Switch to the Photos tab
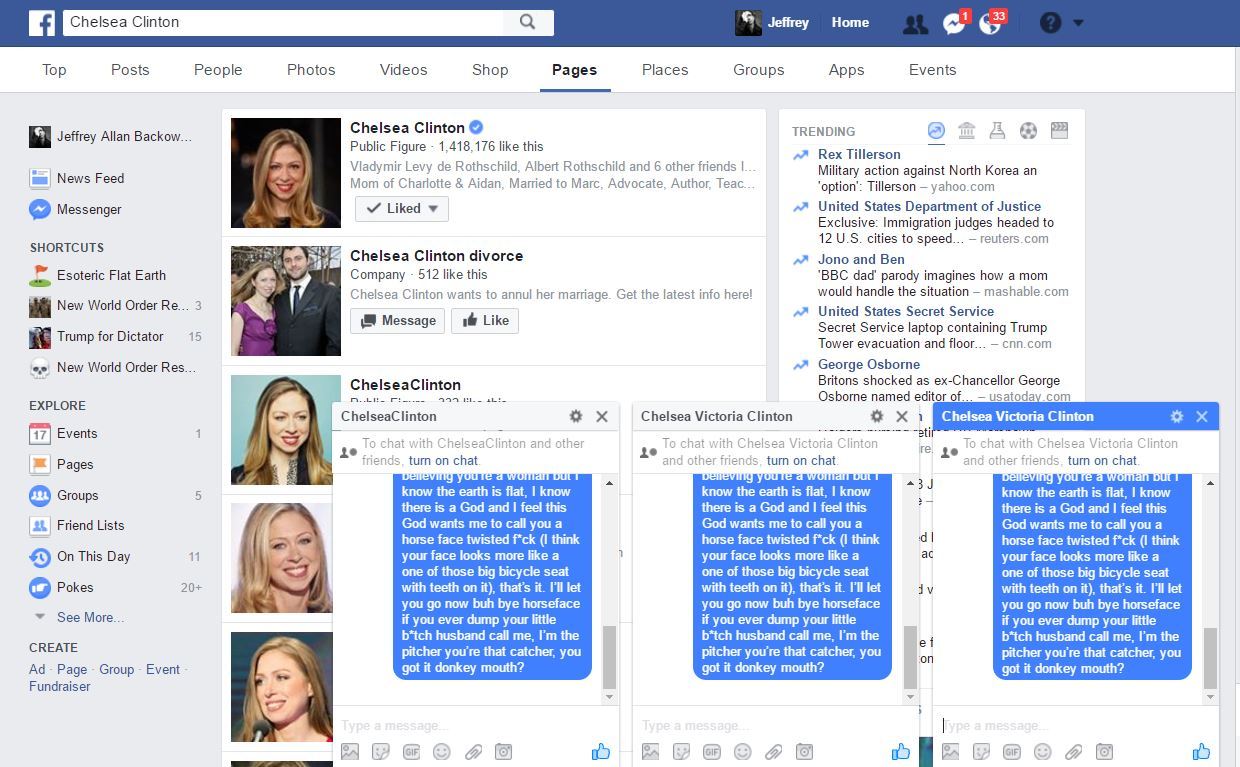The height and width of the screenshot is (767, 1240). (x=311, y=70)
